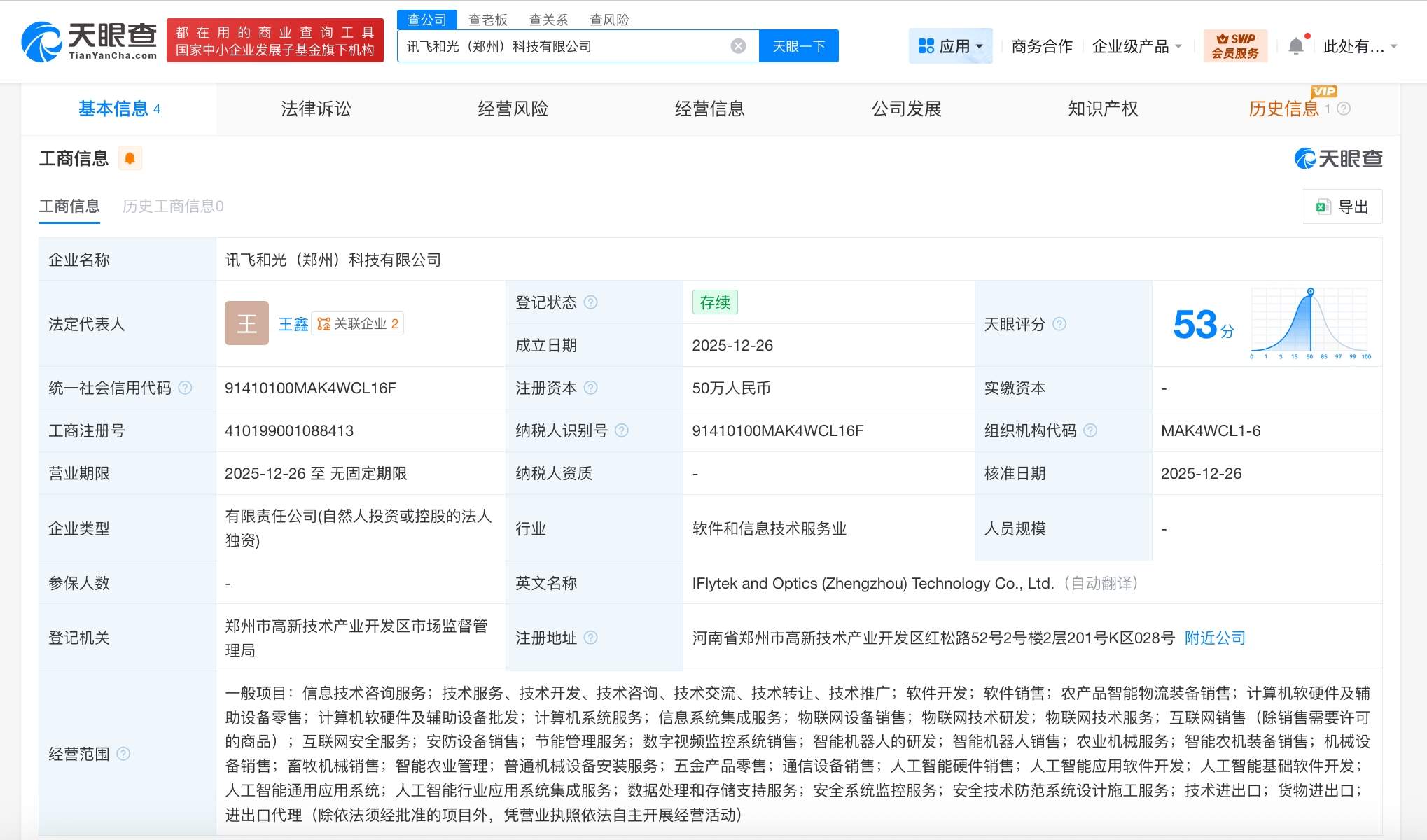Viewport: 1427px width, 840px height.
Task: Click help icon beside 天眼评分
Action: pyautogui.click(x=1059, y=324)
